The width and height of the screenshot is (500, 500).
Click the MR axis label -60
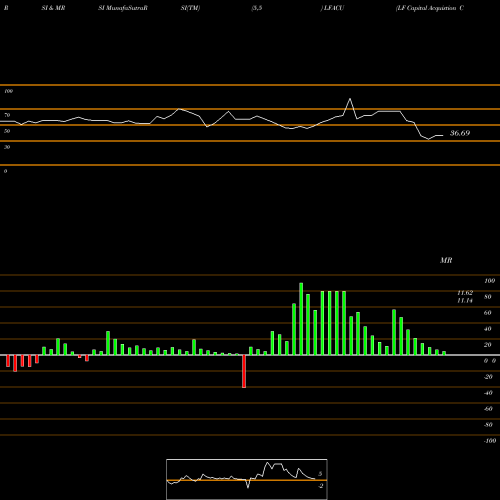point(488,409)
